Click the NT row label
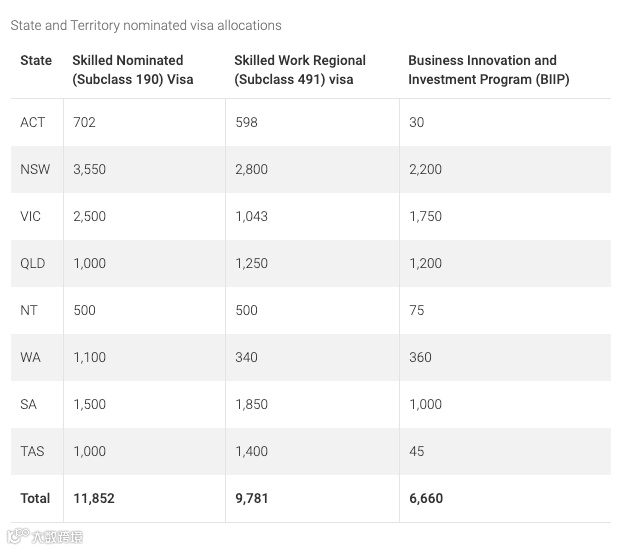621x550 pixels. (29, 310)
